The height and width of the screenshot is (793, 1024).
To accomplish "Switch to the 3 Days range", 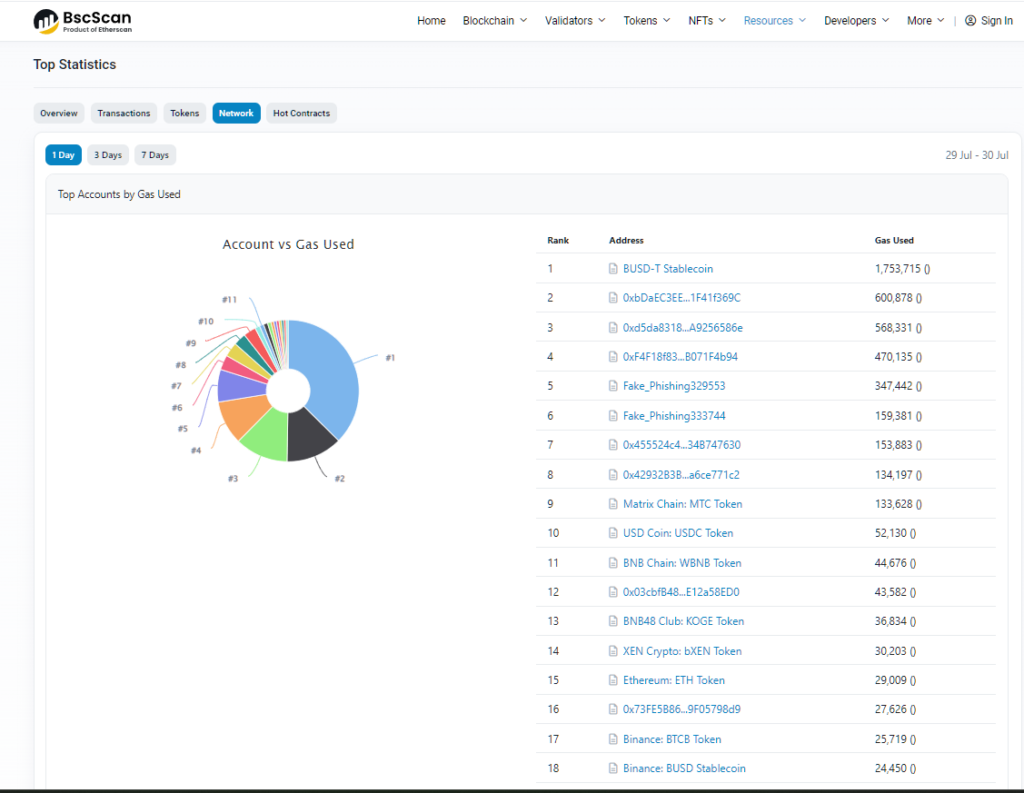I will pyautogui.click(x=108, y=155).
